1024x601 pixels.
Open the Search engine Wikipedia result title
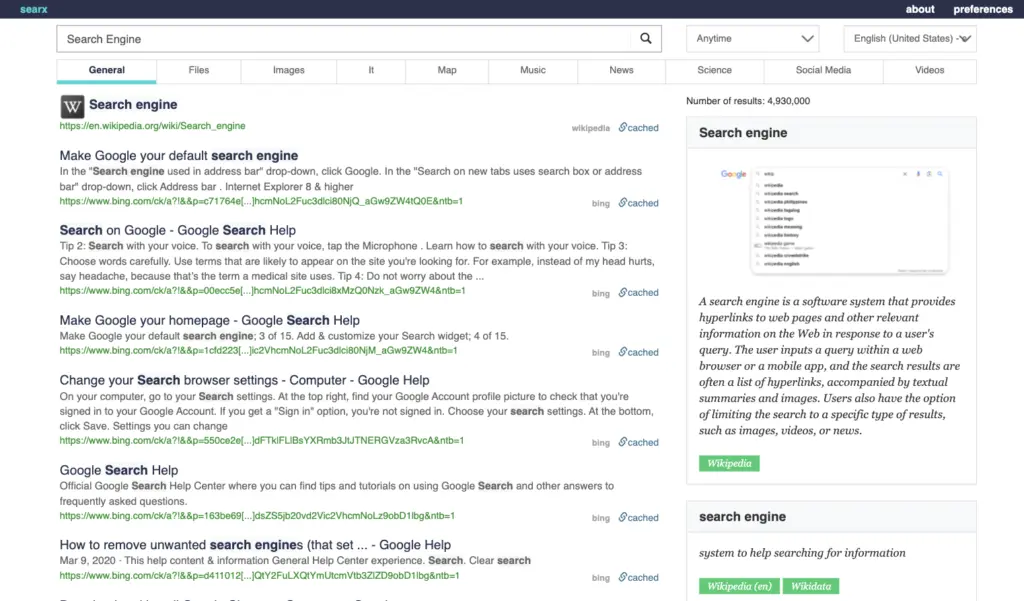tap(133, 105)
